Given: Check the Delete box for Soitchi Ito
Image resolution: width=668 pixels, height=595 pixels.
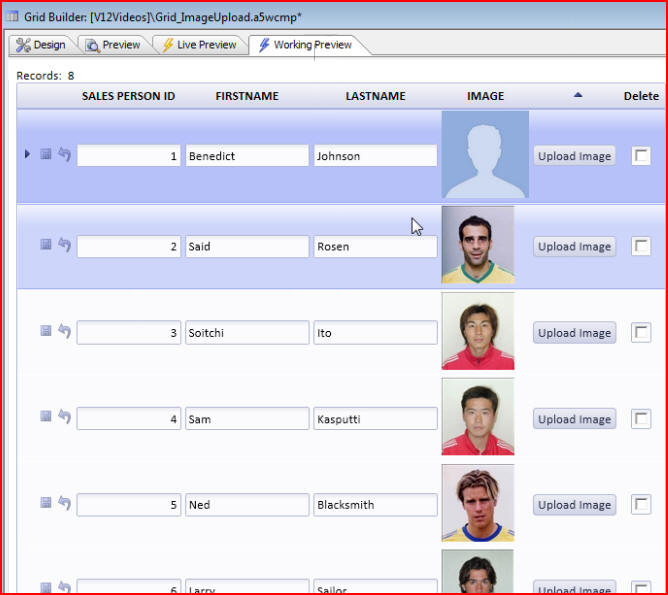Looking at the screenshot, I should click(x=641, y=333).
